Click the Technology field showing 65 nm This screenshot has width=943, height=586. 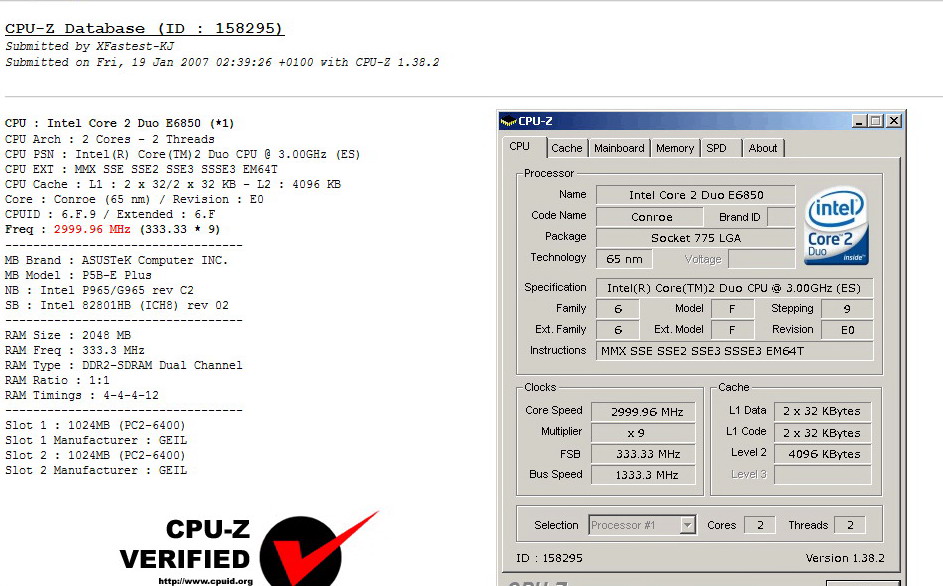tap(624, 259)
